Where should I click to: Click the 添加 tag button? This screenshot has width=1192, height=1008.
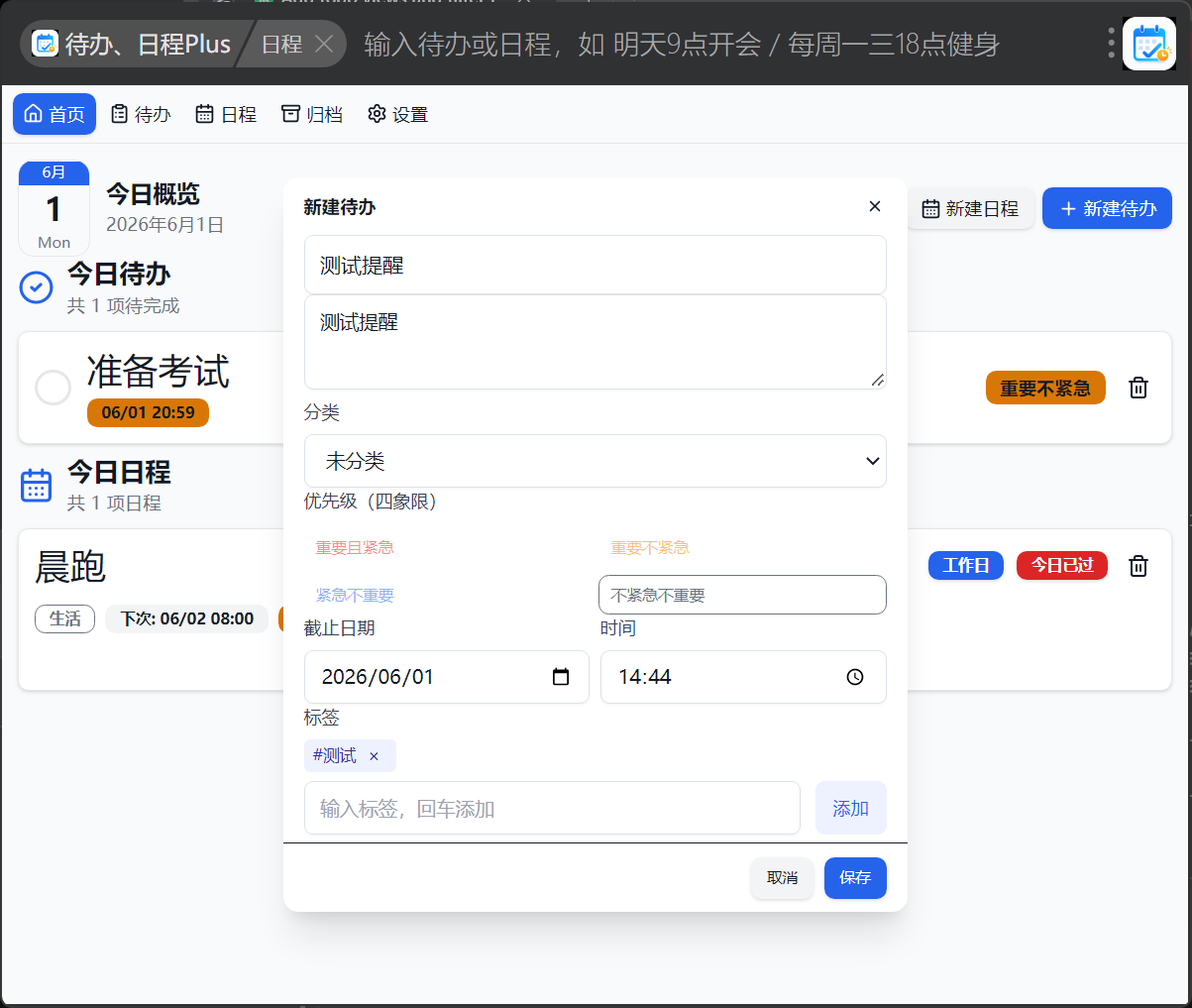pos(850,808)
